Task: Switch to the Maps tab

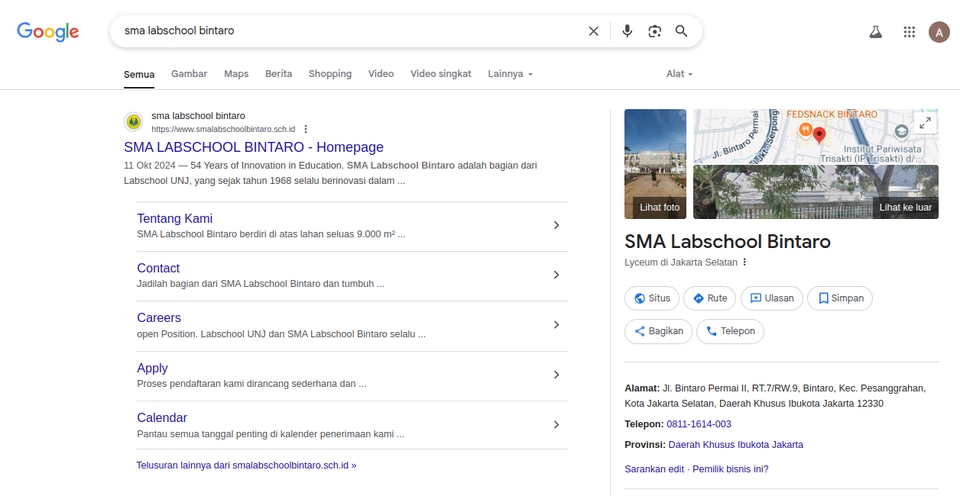Action: [236, 74]
